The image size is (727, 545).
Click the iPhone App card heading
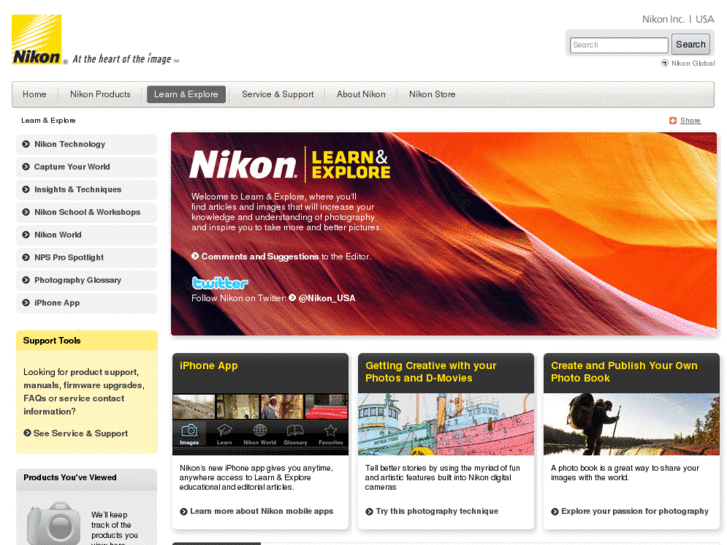click(x=209, y=365)
